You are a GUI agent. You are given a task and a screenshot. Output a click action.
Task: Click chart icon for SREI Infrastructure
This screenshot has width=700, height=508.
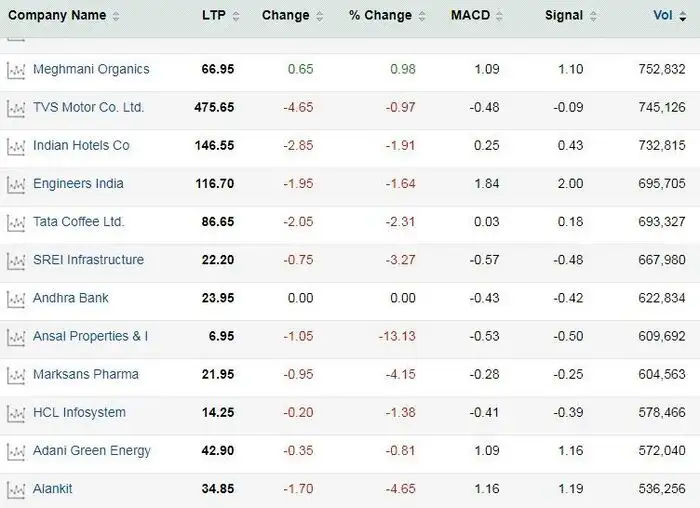click(x=15, y=260)
